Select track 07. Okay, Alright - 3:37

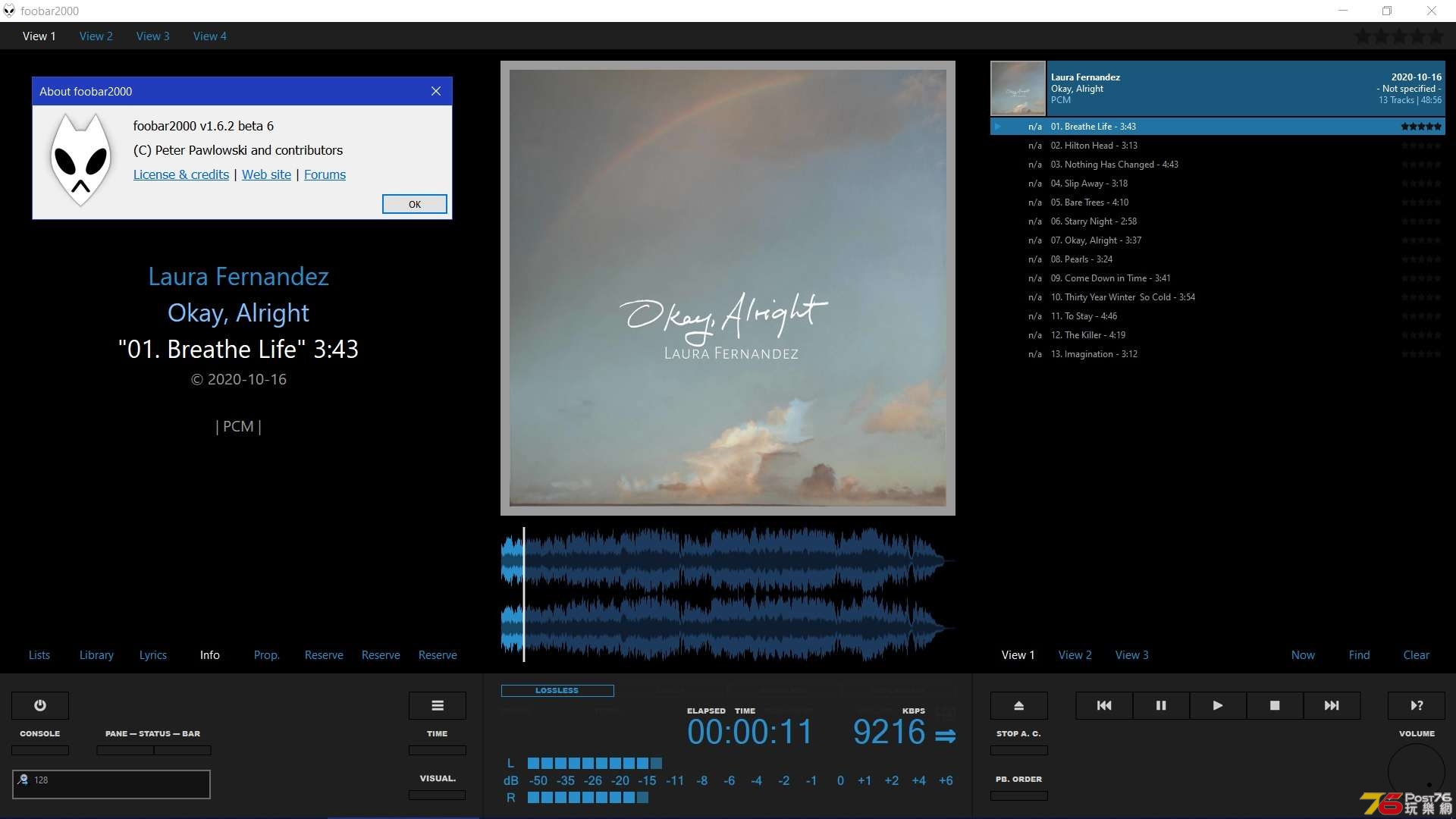tap(1218, 240)
